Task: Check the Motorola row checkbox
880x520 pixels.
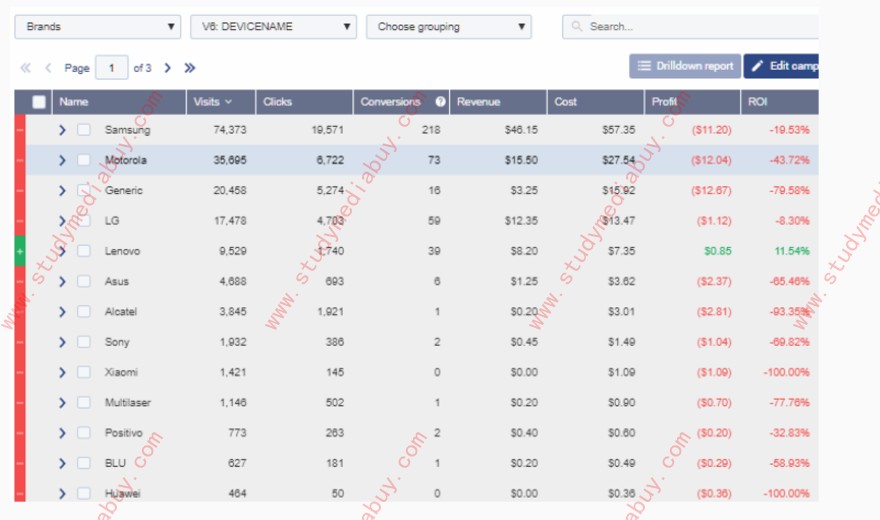Action: coord(84,160)
